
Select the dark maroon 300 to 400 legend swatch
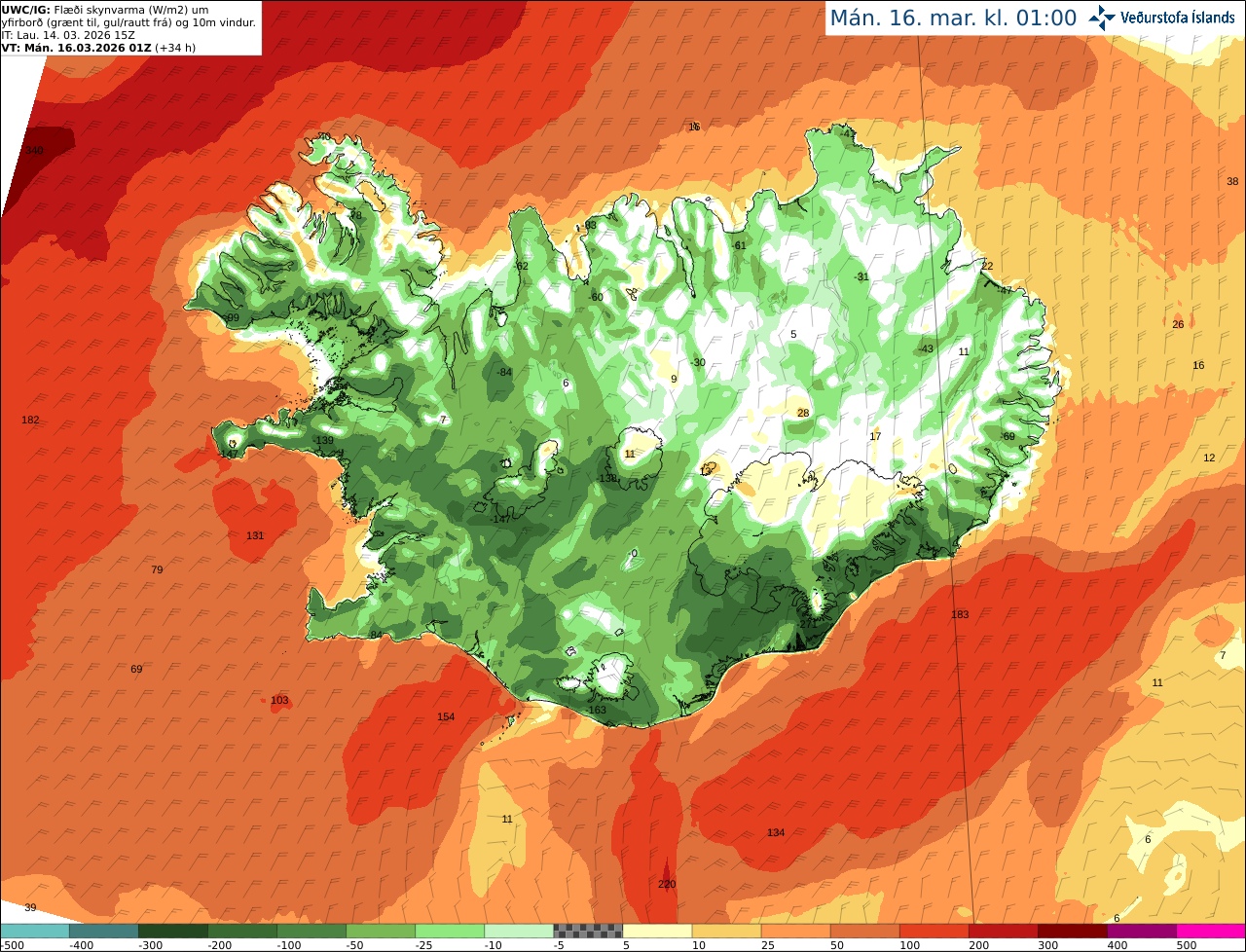click(x=1072, y=931)
